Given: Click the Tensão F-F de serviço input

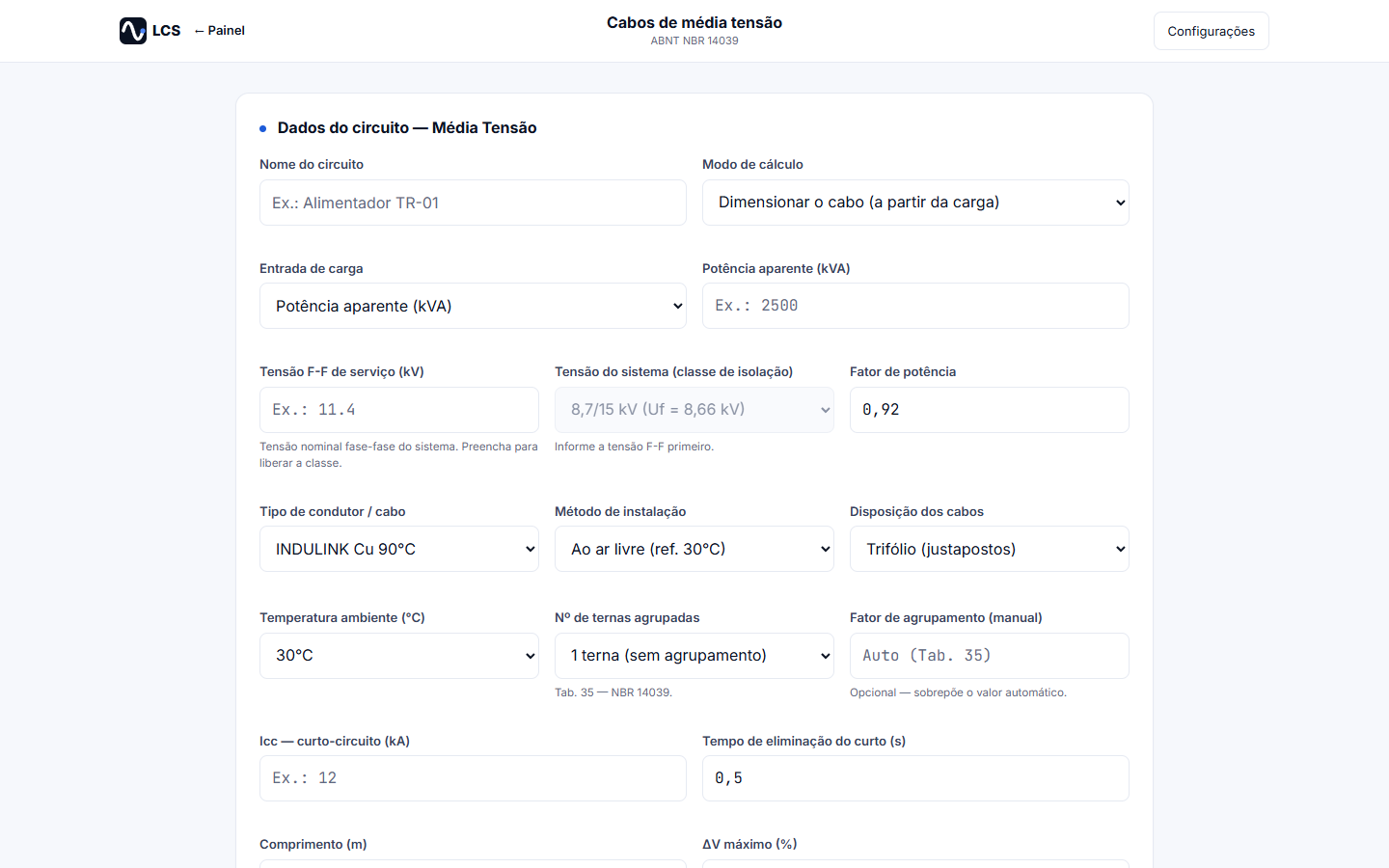Looking at the screenshot, I should pyautogui.click(x=399, y=410).
